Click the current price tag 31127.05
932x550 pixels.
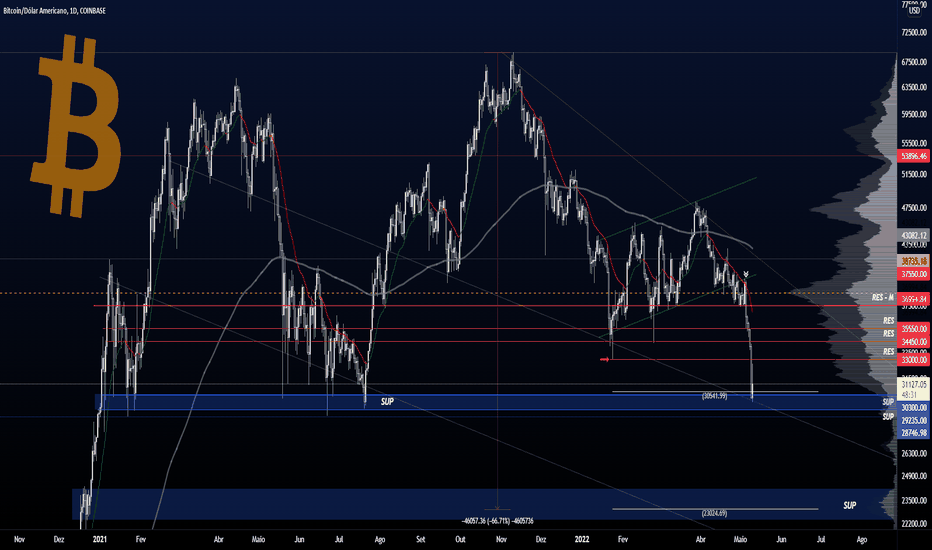click(x=914, y=389)
